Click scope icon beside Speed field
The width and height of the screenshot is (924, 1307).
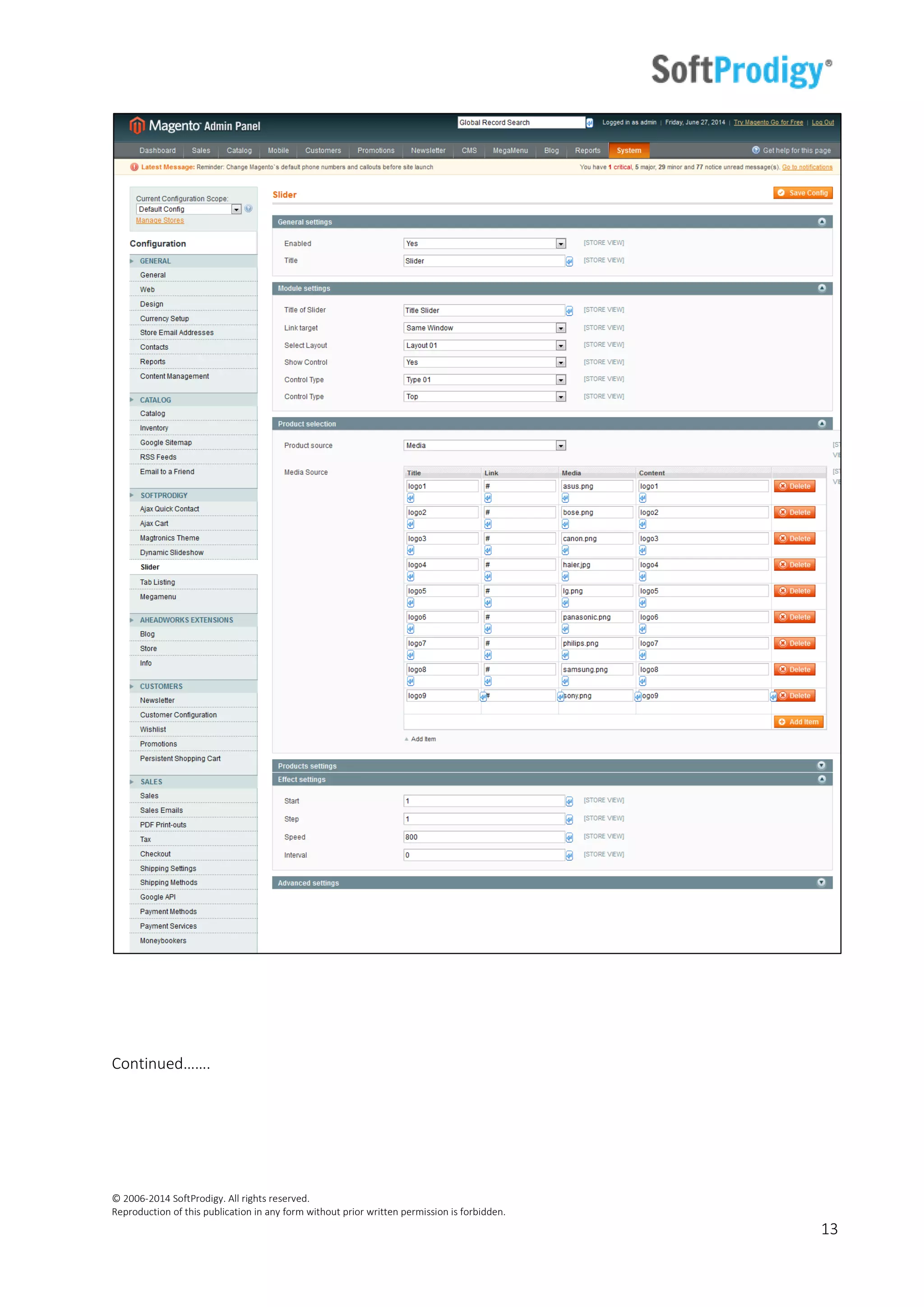(569, 837)
